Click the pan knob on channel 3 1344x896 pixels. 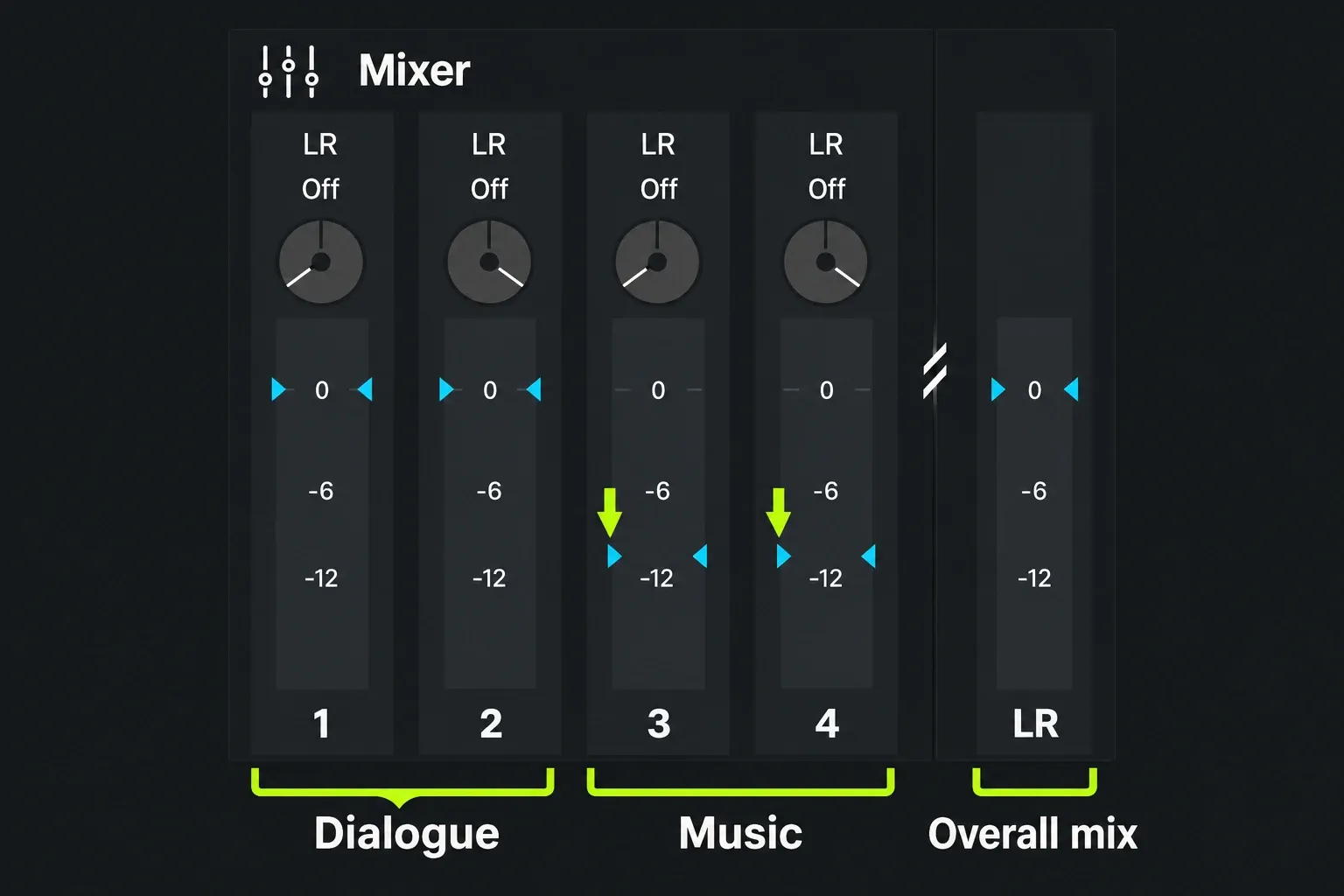coord(657,262)
